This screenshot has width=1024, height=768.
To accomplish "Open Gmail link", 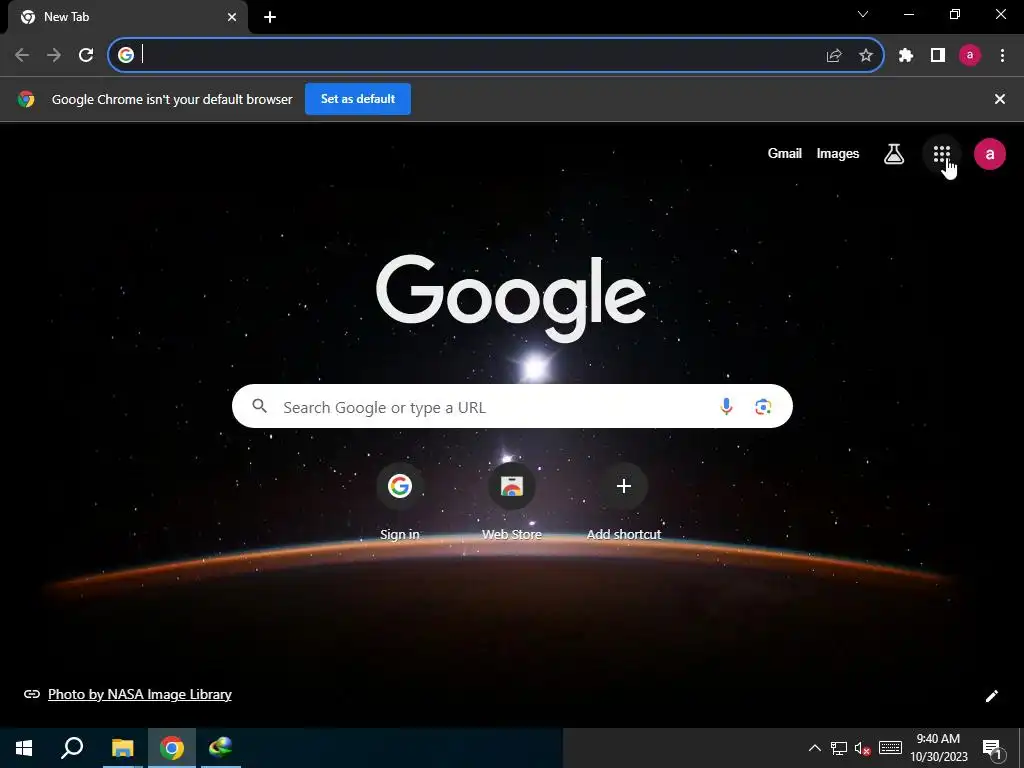I will [784, 153].
